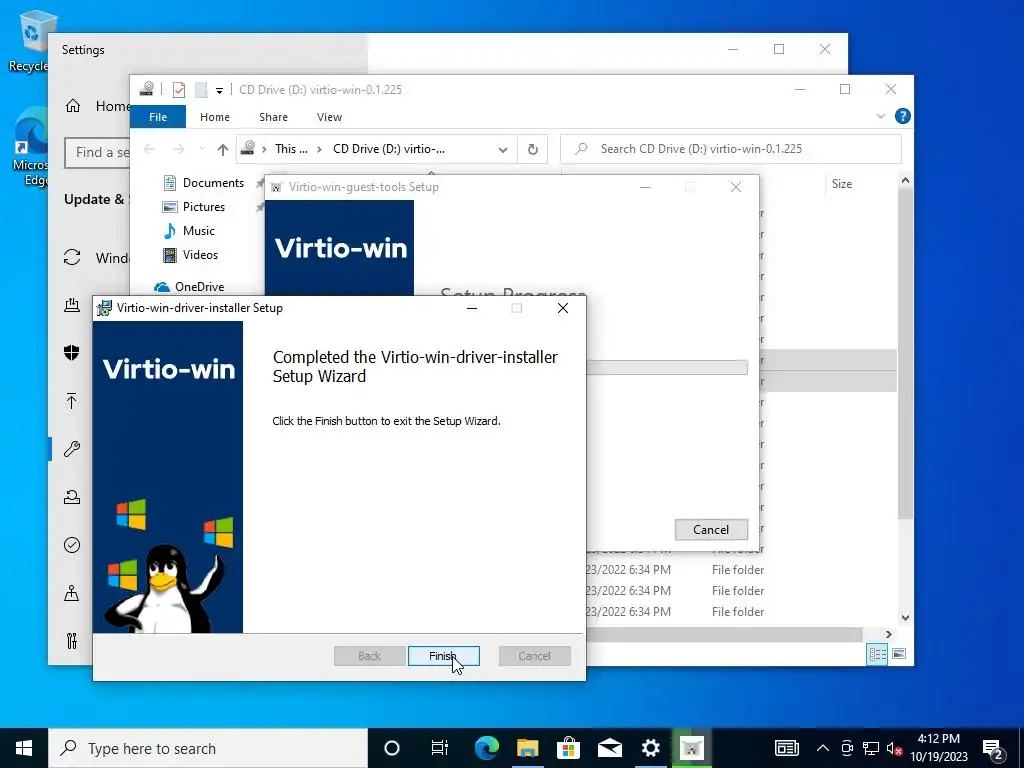Open Microsoft Store from taskbar
The image size is (1024, 768).
[x=569, y=748]
